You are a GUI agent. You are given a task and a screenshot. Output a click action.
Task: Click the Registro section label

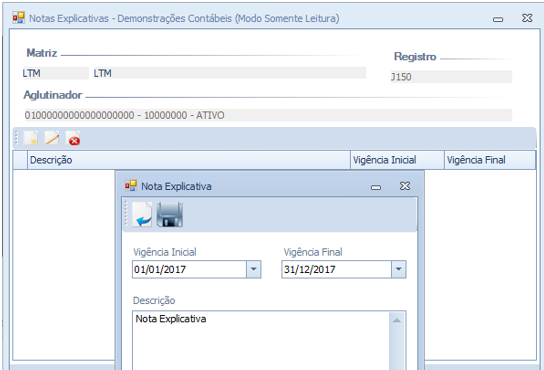[415, 56]
